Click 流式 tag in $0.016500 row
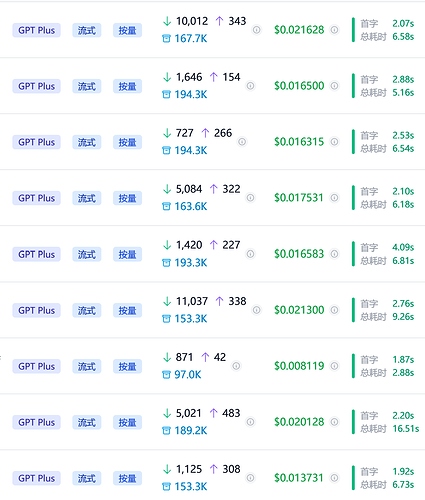The image size is (425, 500). [87, 86]
